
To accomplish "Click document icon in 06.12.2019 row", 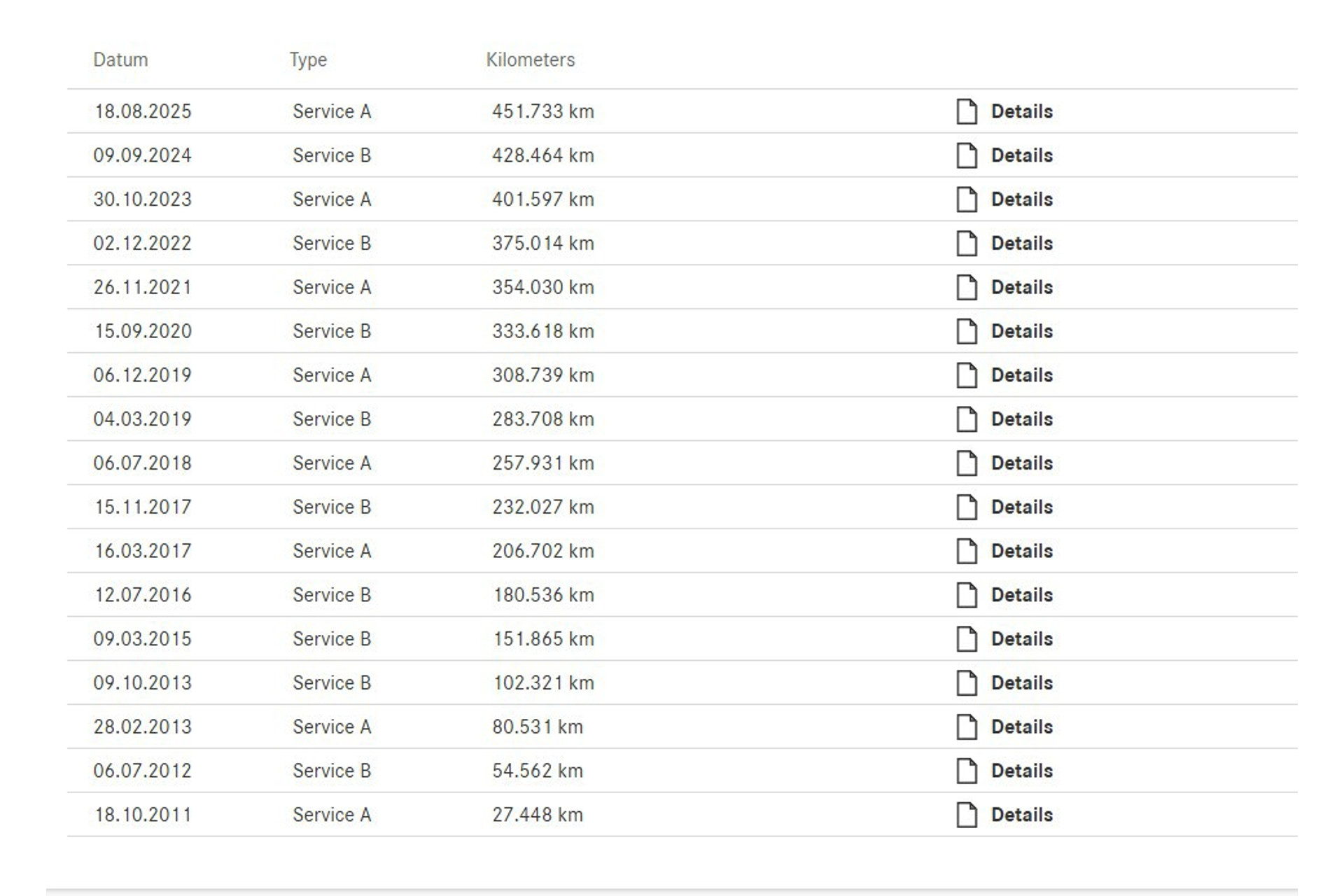I will point(967,375).
